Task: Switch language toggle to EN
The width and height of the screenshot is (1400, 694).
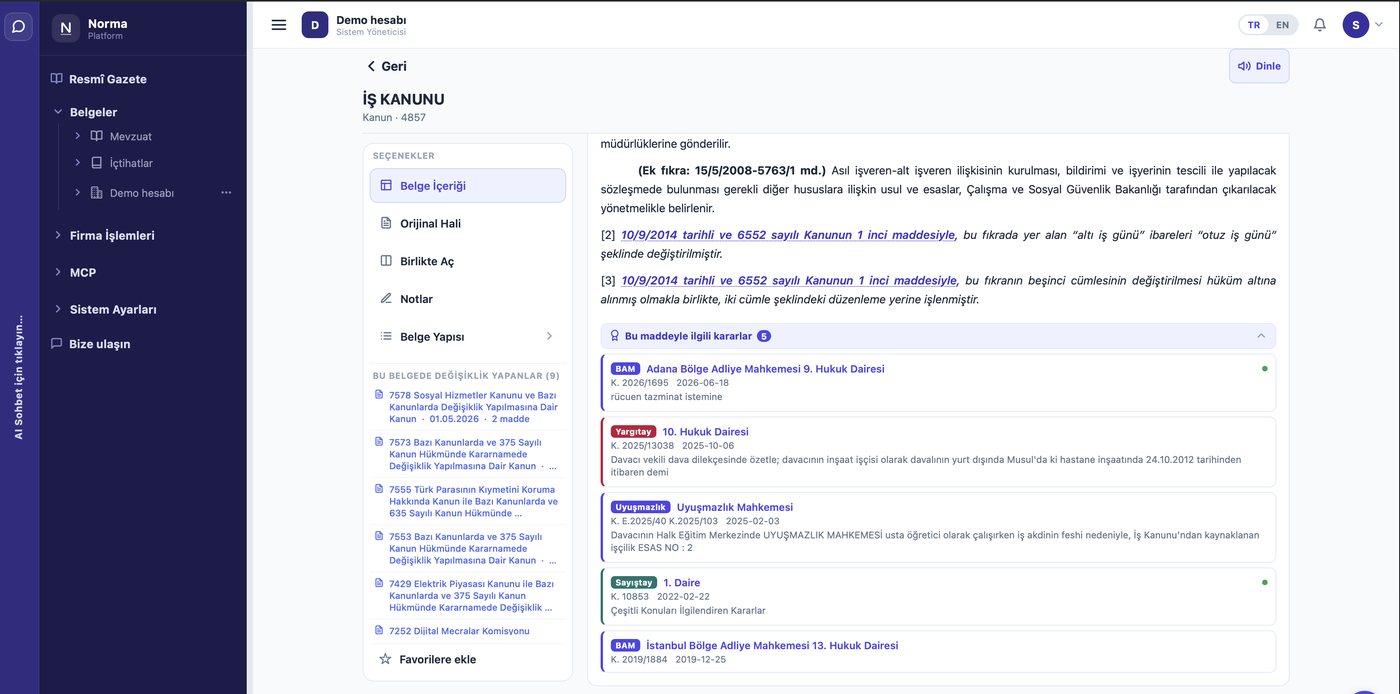Action: [1283, 25]
